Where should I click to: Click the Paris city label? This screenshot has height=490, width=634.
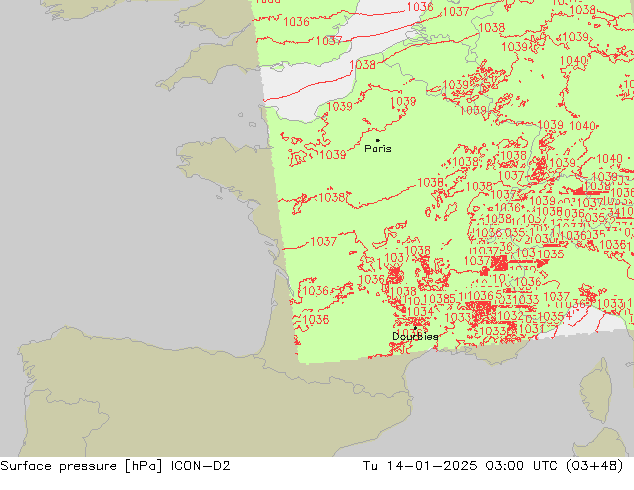(378, 149)
